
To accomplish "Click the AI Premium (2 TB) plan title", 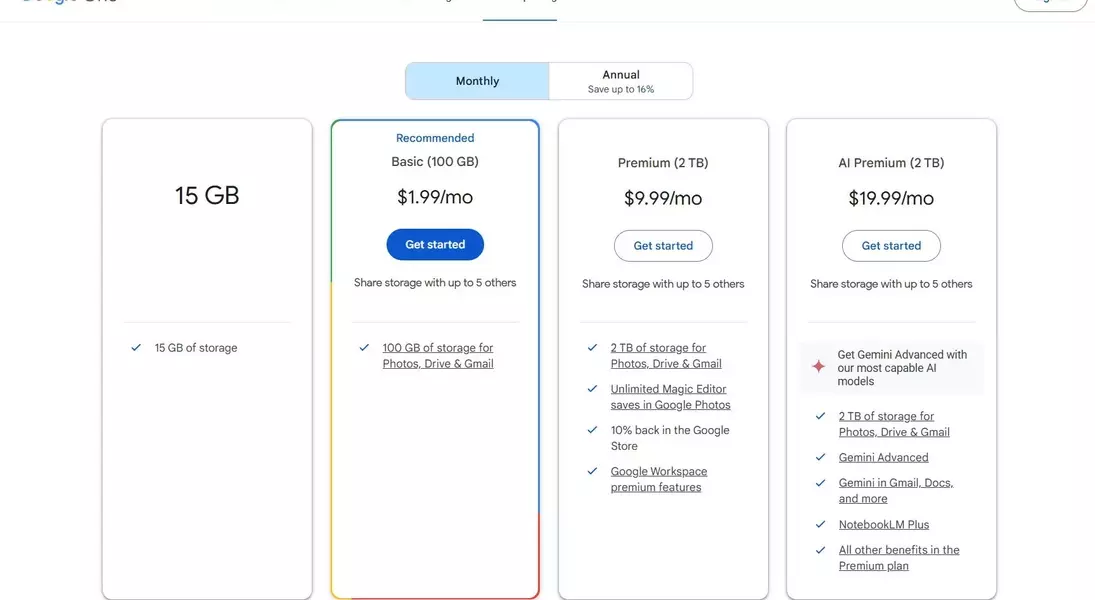I will [x=891, y=163].
